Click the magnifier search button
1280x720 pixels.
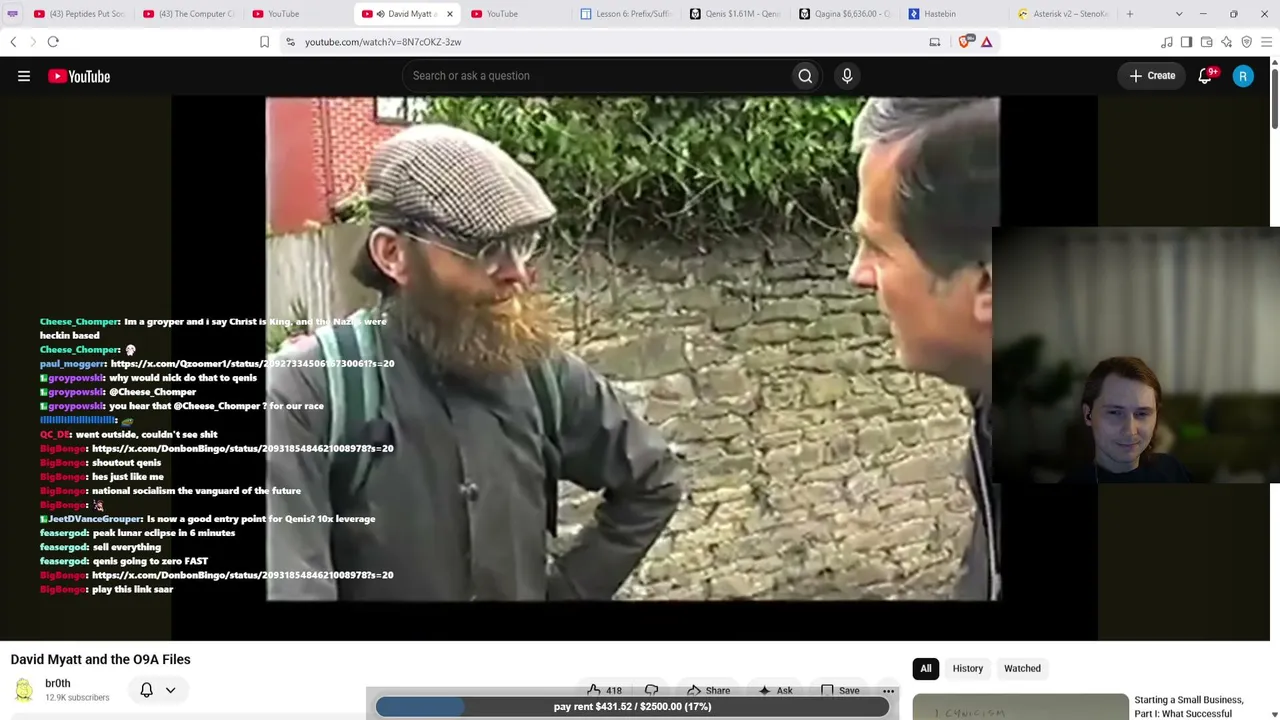tap(805, 76)
